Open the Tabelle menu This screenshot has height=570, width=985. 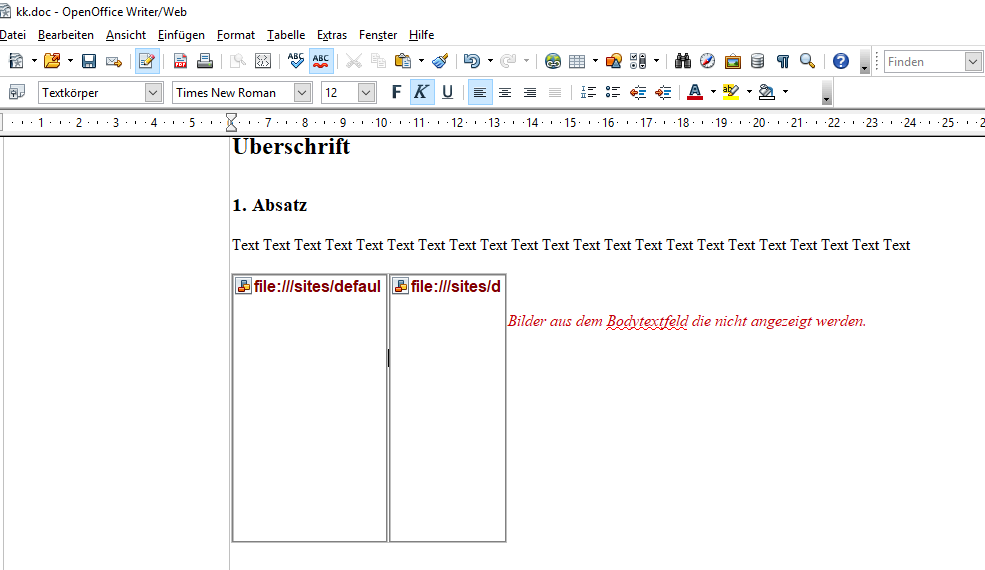pos(286,35)
